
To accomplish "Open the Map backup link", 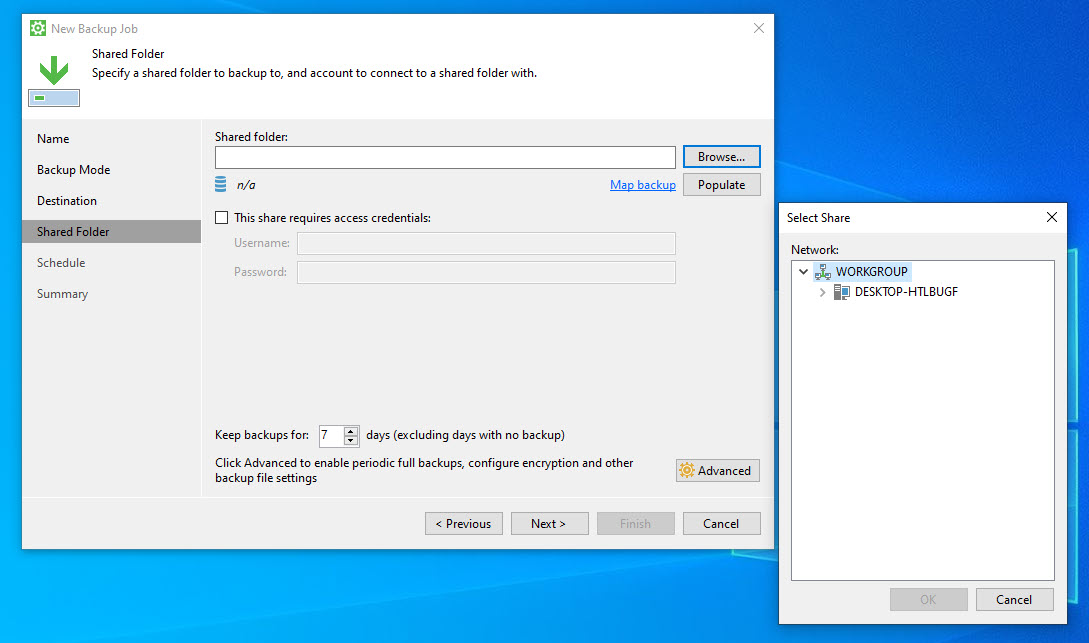I will coord(642,185).
